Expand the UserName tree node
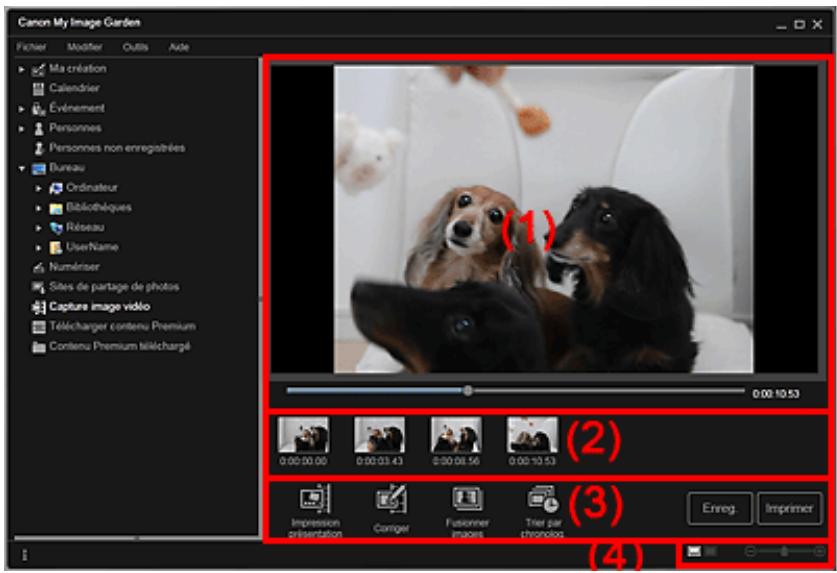The height and width of the screenshot is (573, 837). tap(38, 248)
